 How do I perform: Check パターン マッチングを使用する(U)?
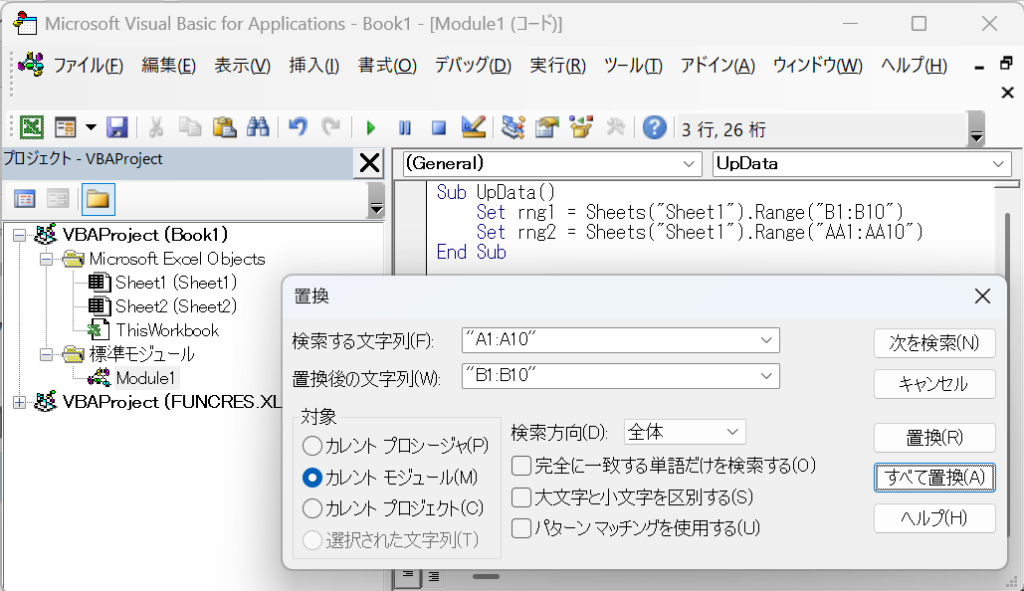coord(521,528)
